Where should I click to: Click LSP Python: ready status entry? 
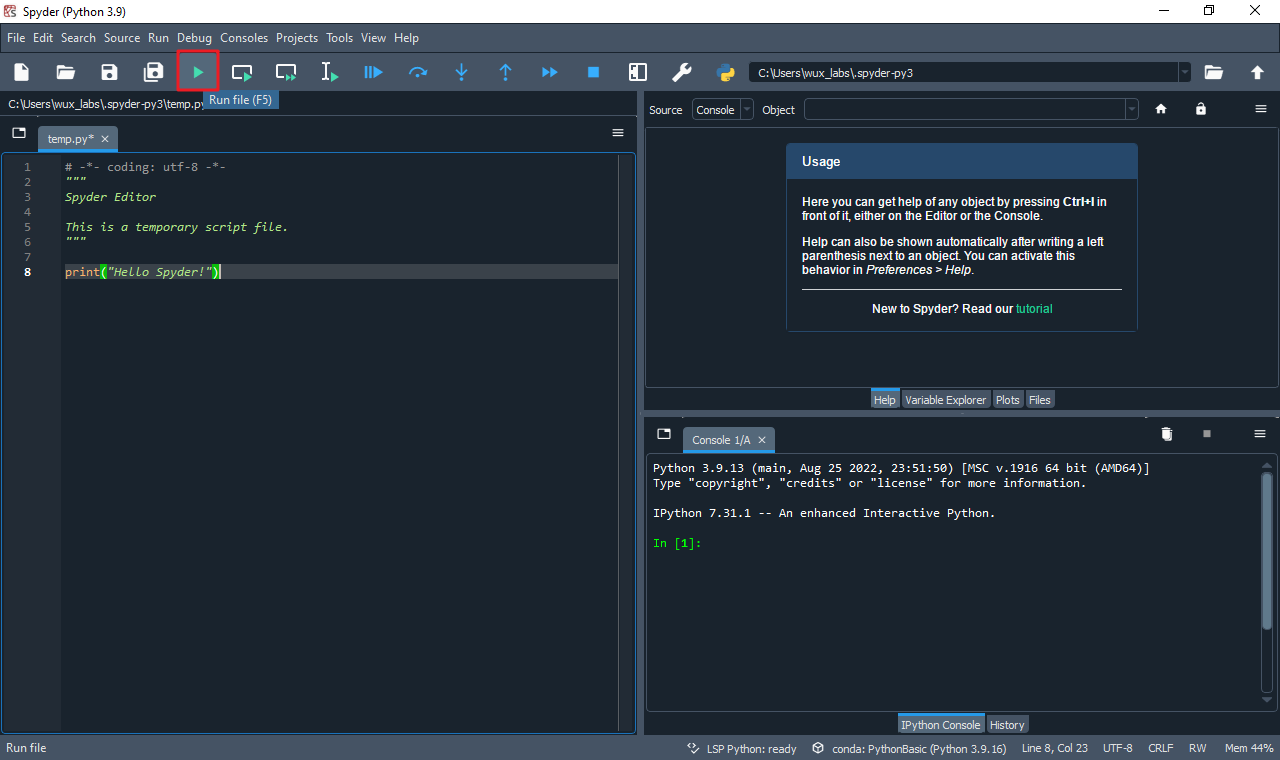[x=741, y=748]
